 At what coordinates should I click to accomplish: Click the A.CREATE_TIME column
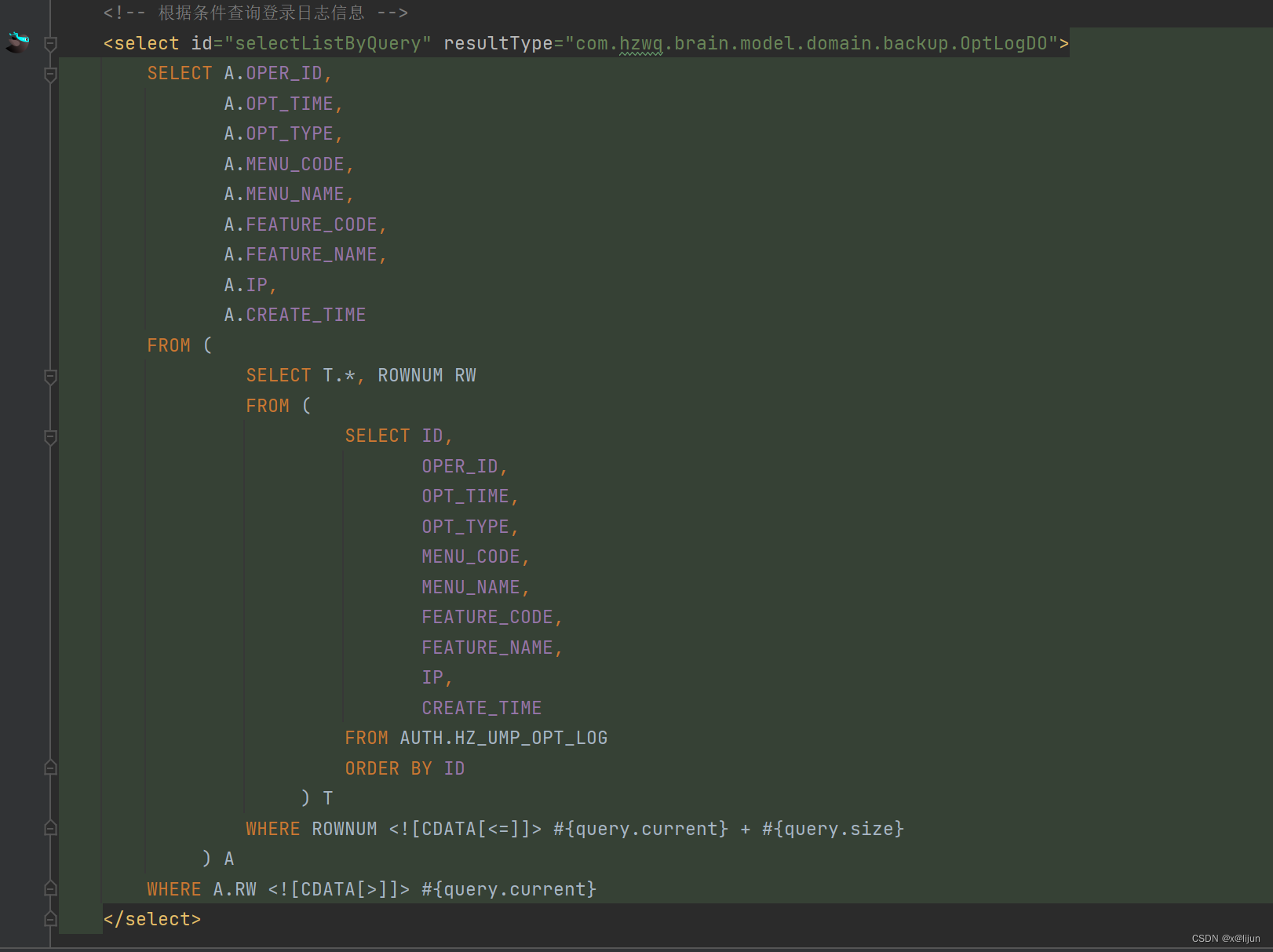point(295,315)
